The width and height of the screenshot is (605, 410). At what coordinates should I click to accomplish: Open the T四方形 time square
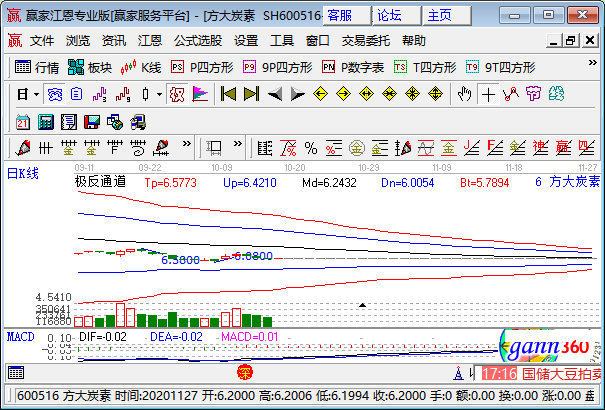425,67
